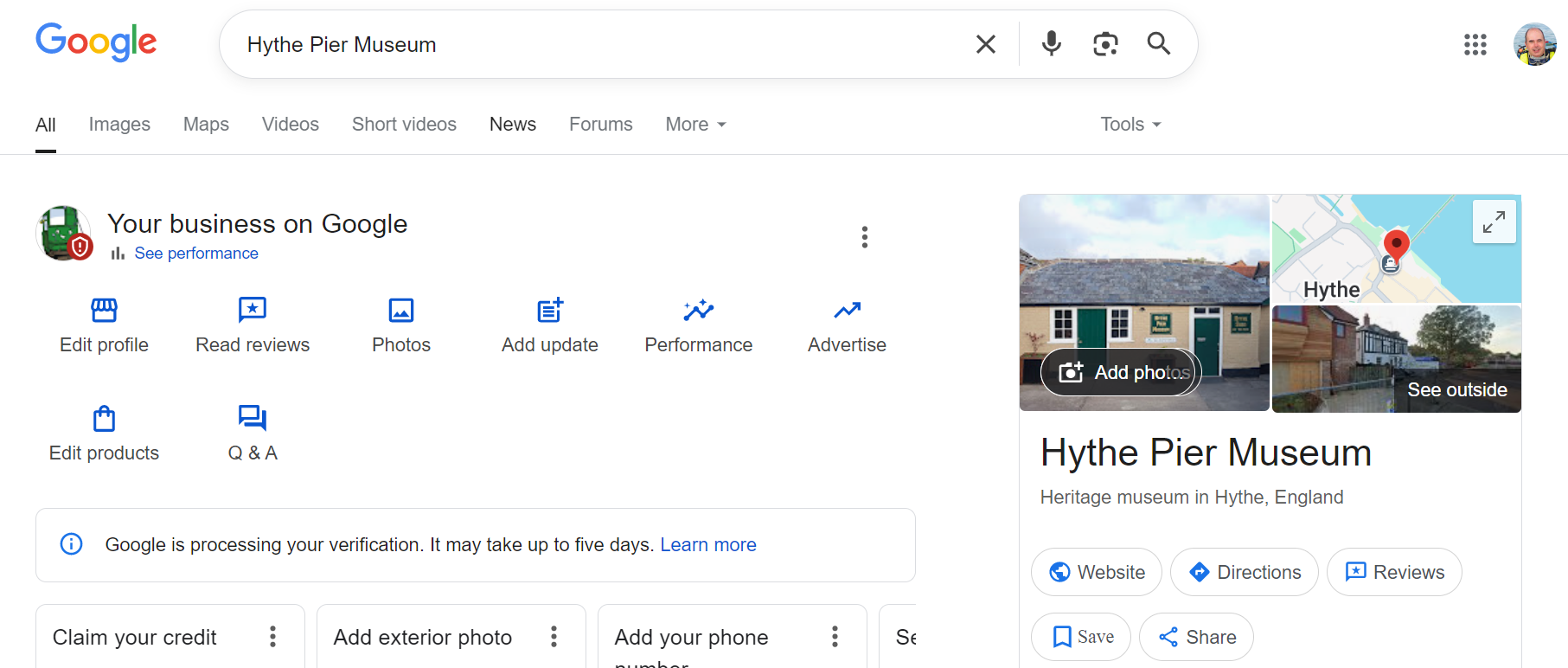
Task: Expand the More search filters dropdown
Action: [x=695, y=125]
